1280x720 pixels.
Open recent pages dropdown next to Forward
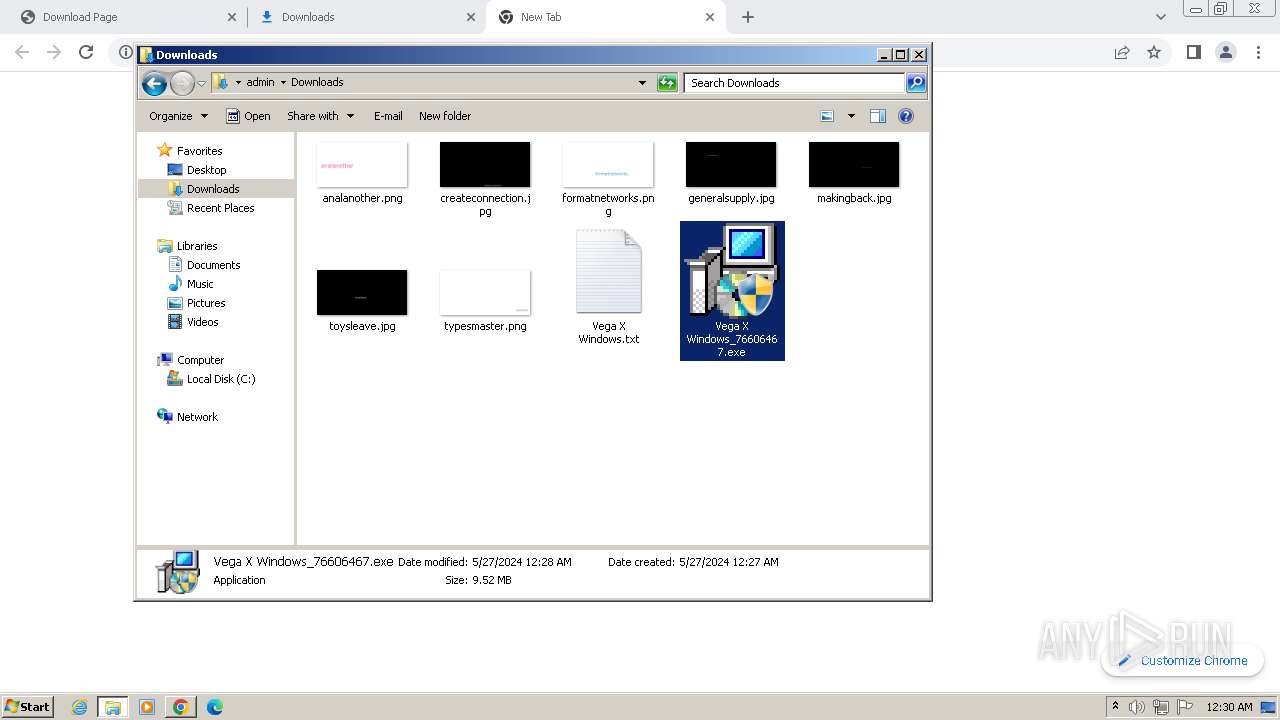[201, 84]
